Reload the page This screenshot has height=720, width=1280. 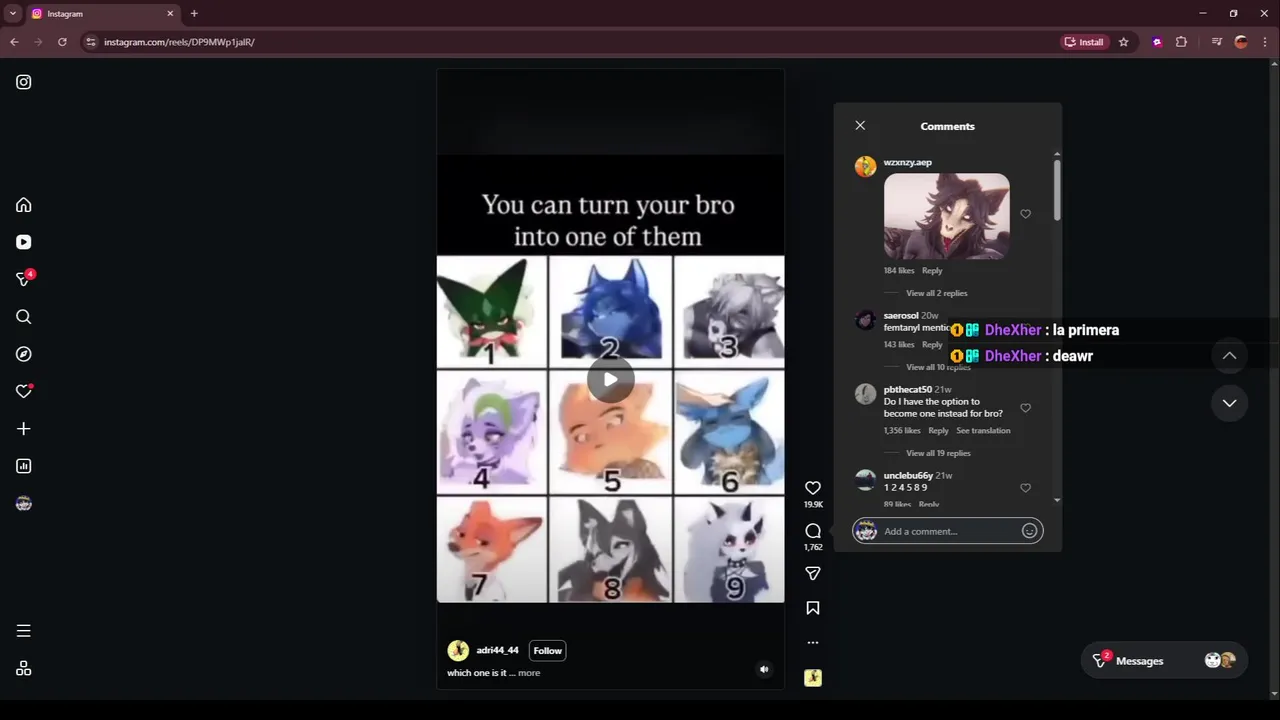coord(62,42)
